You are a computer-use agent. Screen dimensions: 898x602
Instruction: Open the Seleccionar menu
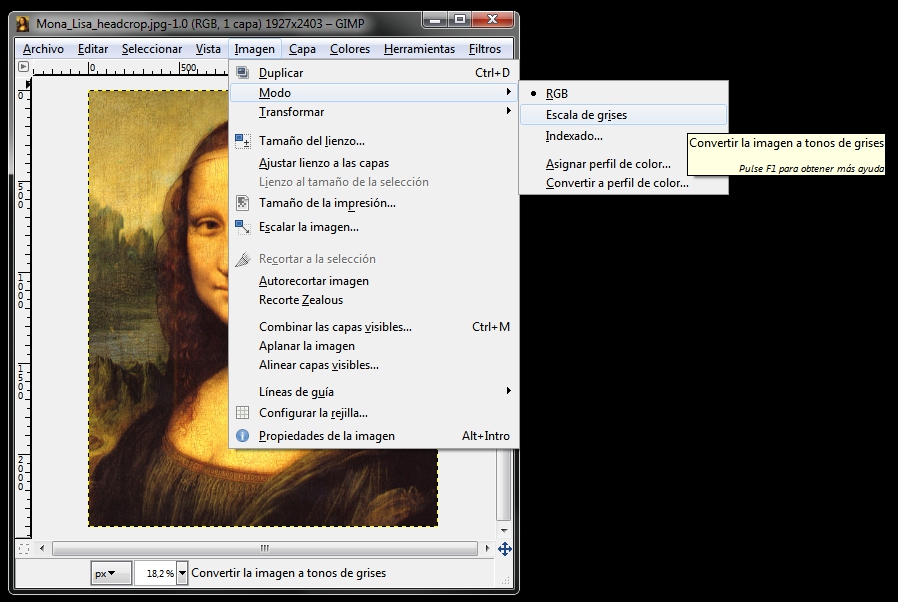[152, 49]
